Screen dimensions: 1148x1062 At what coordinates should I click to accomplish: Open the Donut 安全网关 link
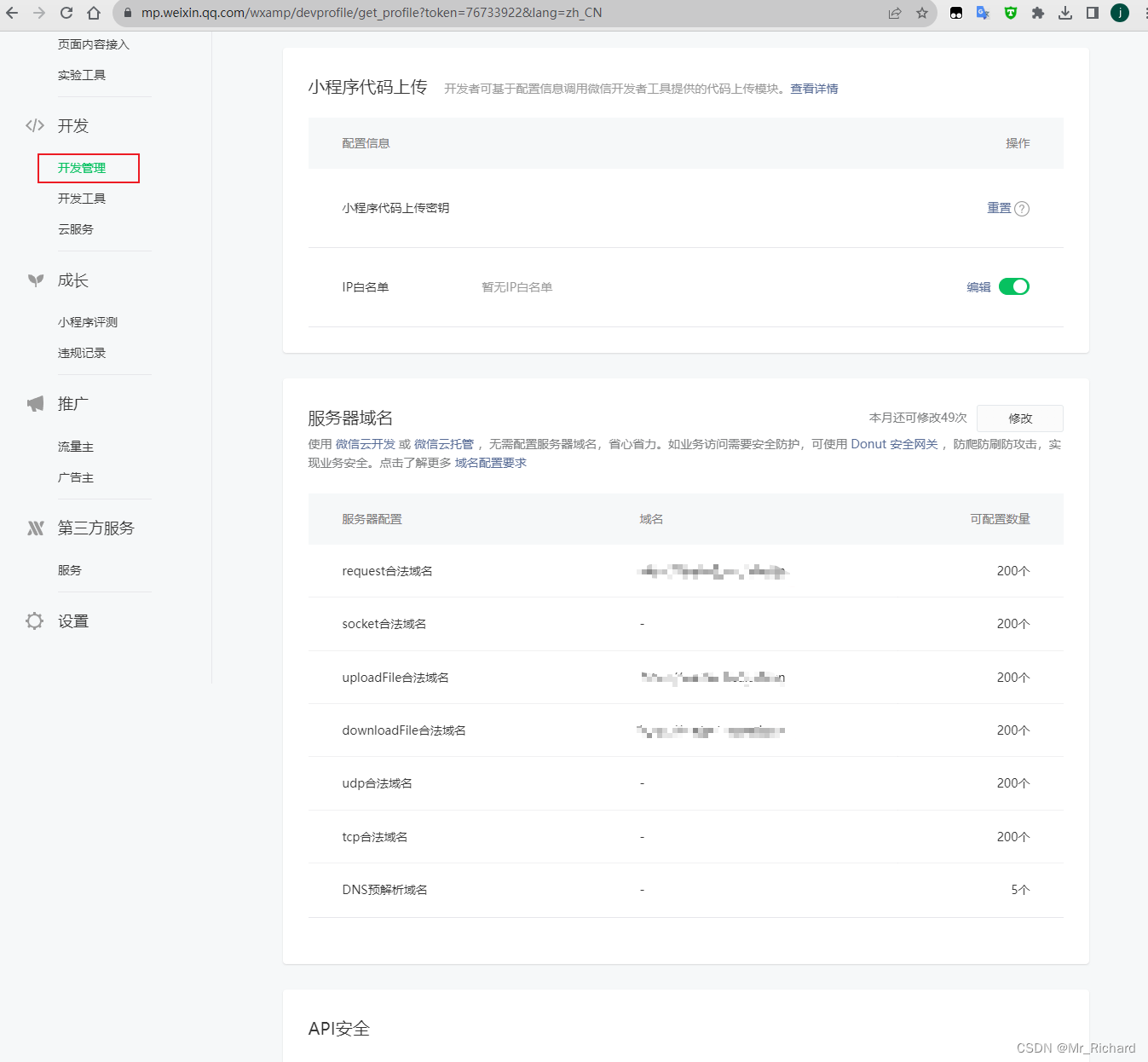click(x=894, y=444)
